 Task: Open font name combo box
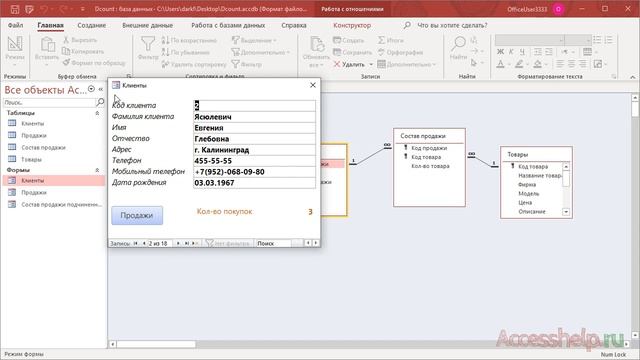point(530,40)
